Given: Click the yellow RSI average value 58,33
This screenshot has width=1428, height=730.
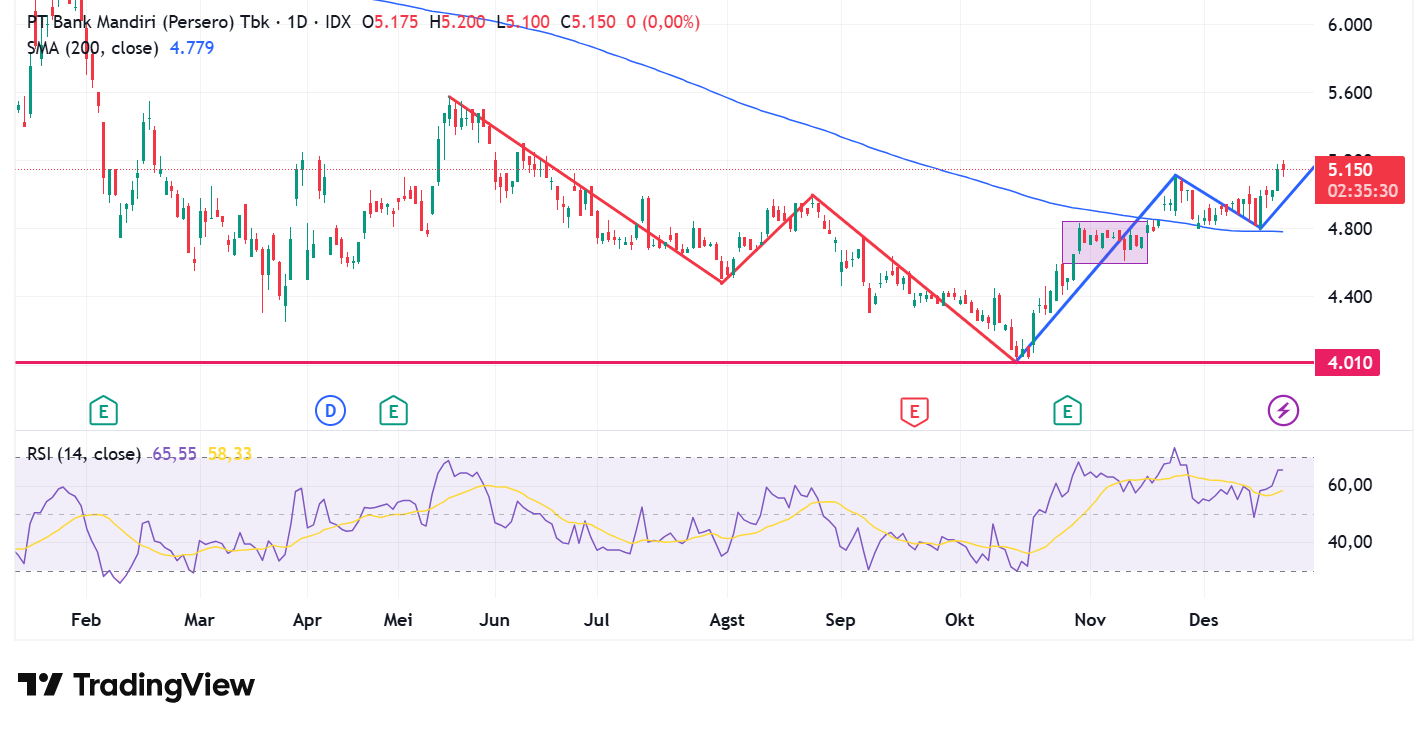Looking at the screenshot, I should tap(230, 454).
